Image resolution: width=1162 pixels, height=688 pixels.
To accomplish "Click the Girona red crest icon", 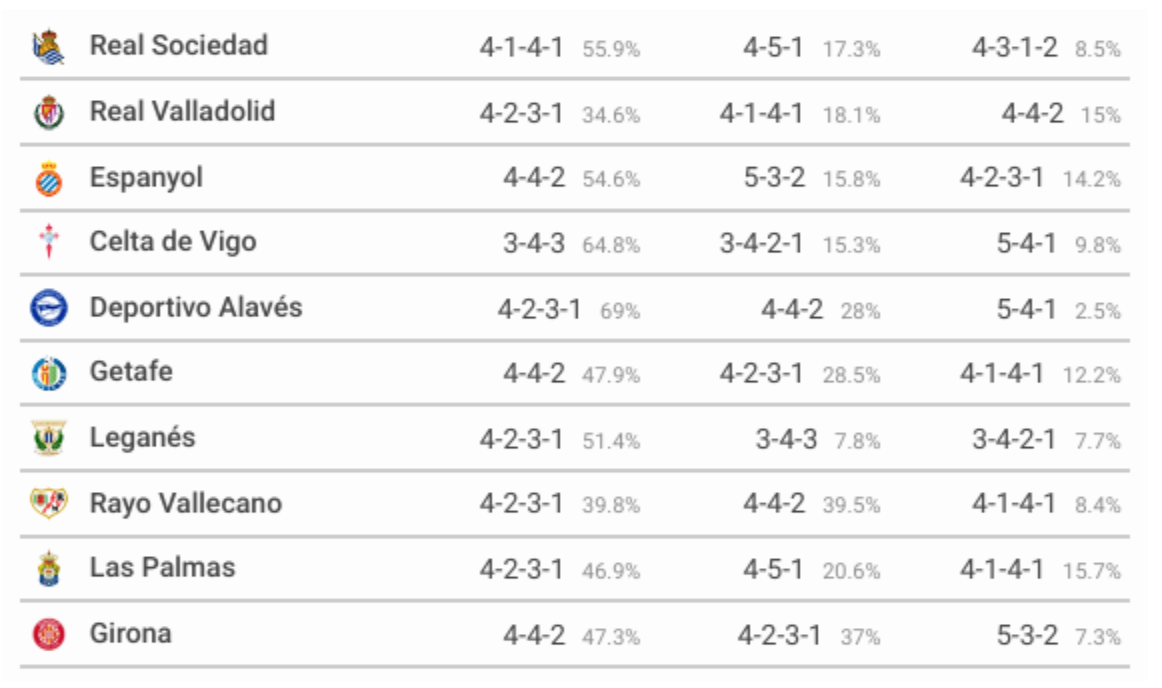I will (x=49, y=634).
